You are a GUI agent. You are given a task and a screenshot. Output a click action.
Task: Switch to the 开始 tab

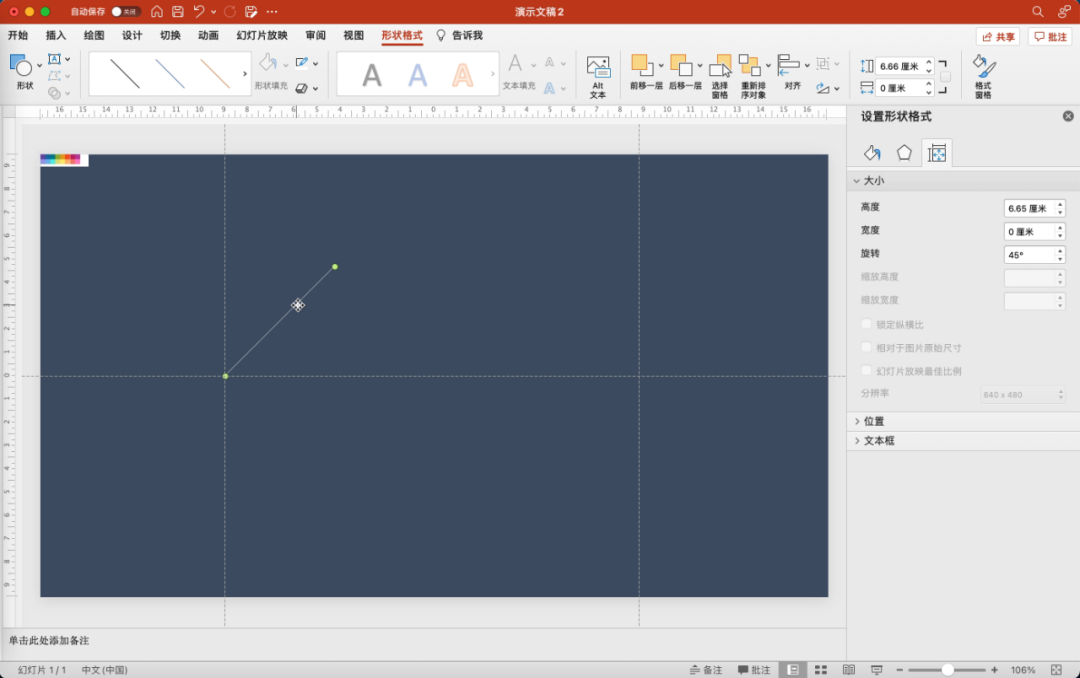18,35
